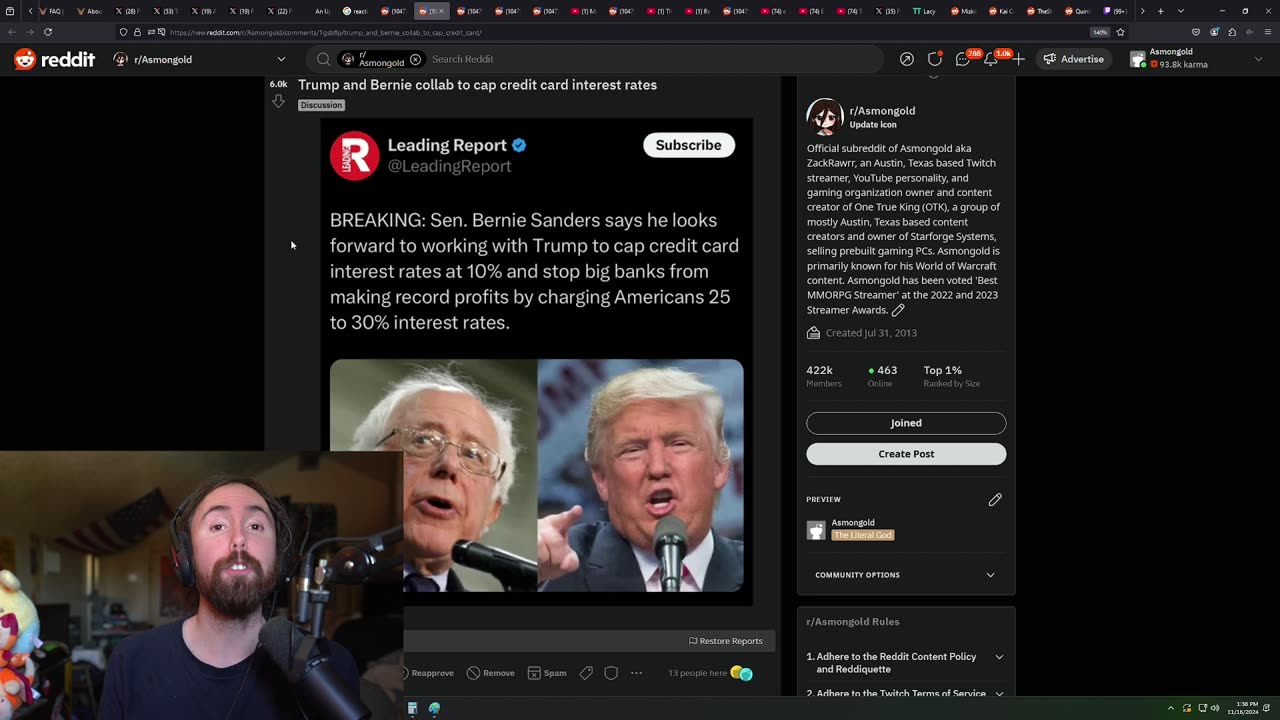Image resolution: width=1280 pixels, height=720 pixels.
Task: Click the Popular arrow icon in header
Action: pyautogui.click(x=906, y=59)
